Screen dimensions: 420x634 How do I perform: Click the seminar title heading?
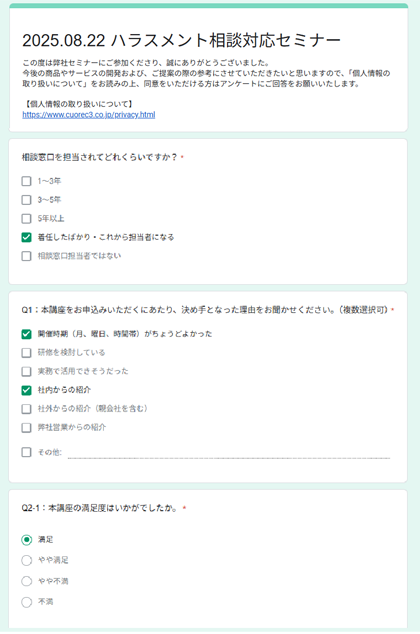(x=182, y=40)
